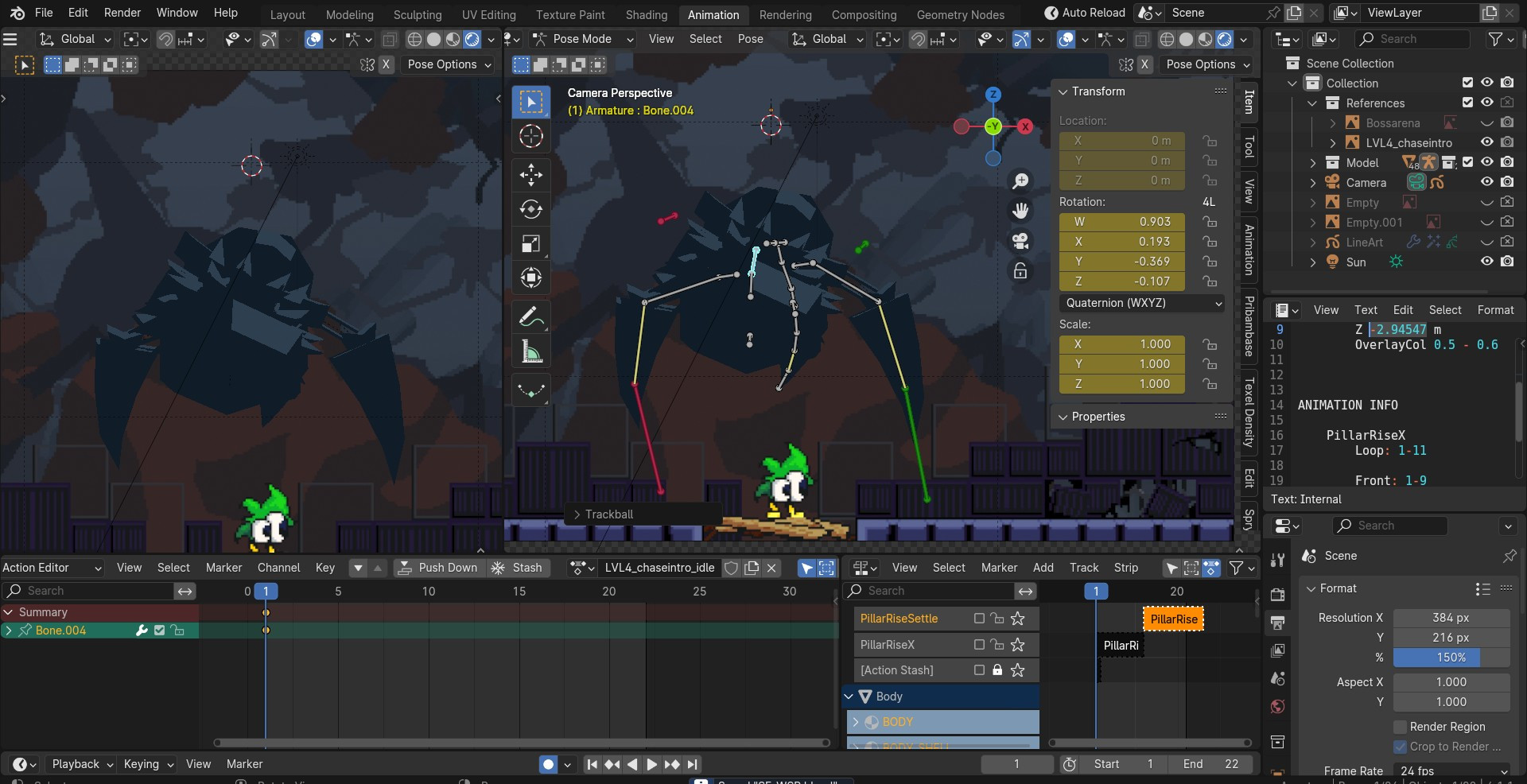Select the Measure tool

pos(530,351)
